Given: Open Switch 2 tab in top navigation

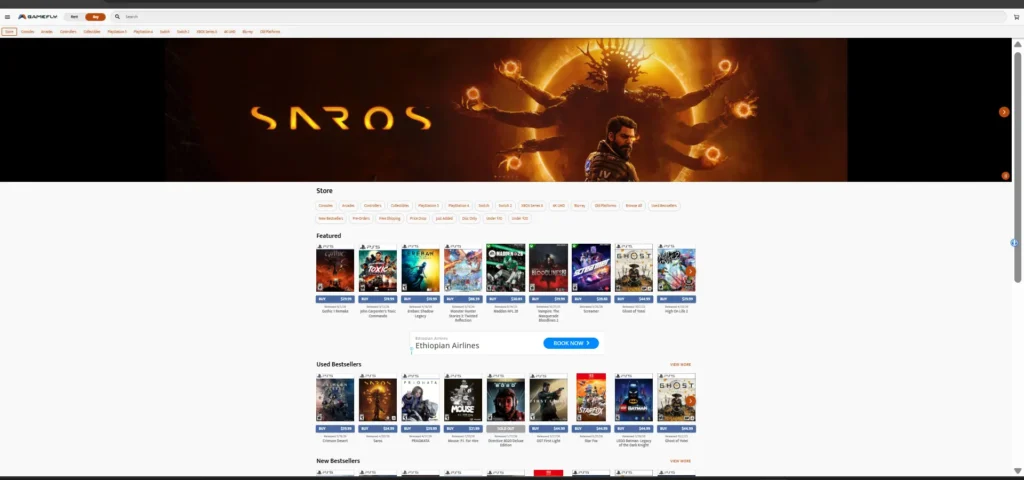Looking at the screenshot, I should click(x=184, y=31).
